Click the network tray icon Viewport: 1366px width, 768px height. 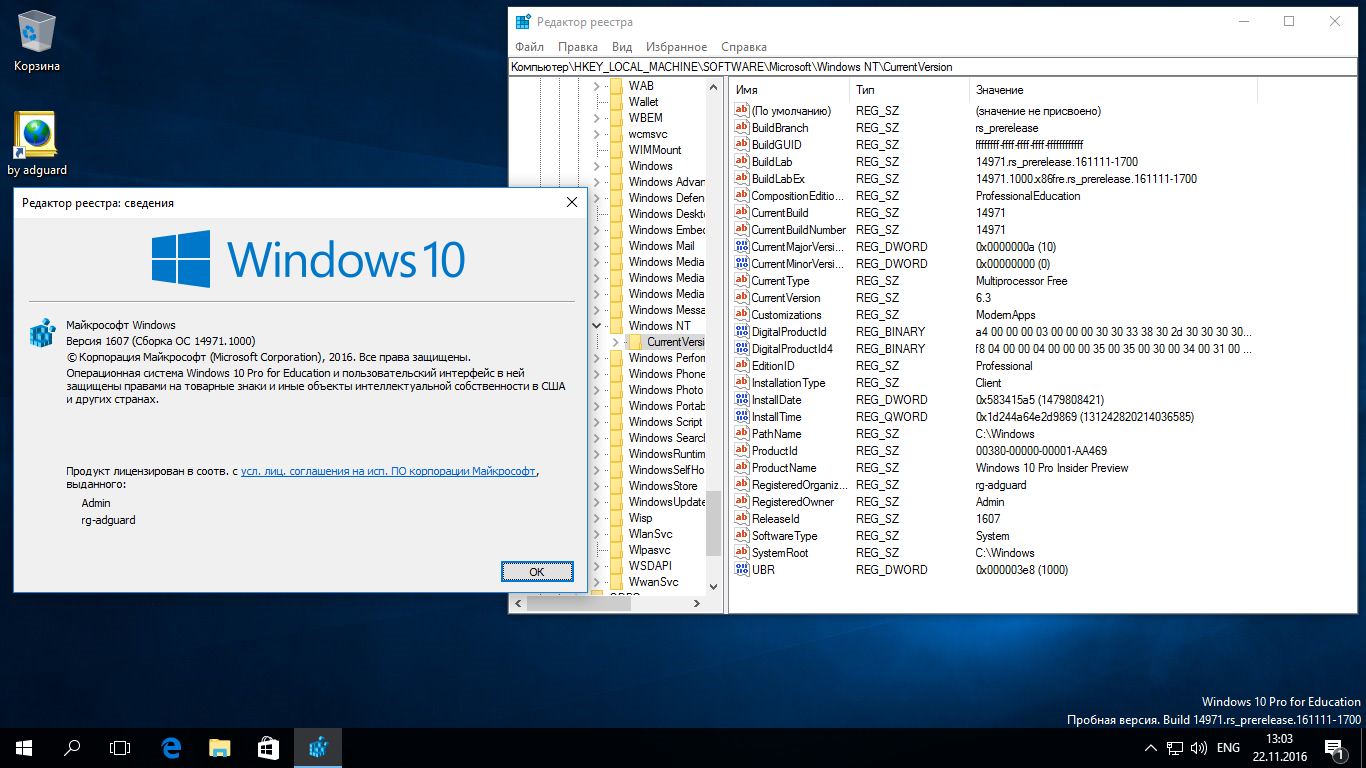click(1176, 748)
